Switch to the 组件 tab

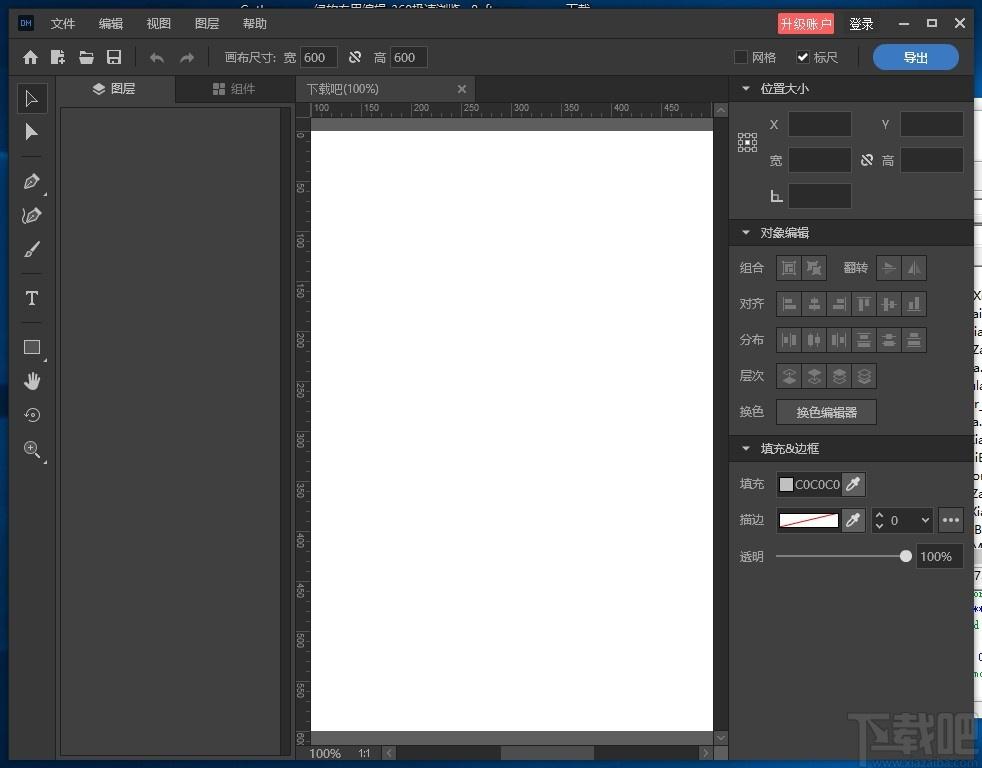click(x=234, y=89)
